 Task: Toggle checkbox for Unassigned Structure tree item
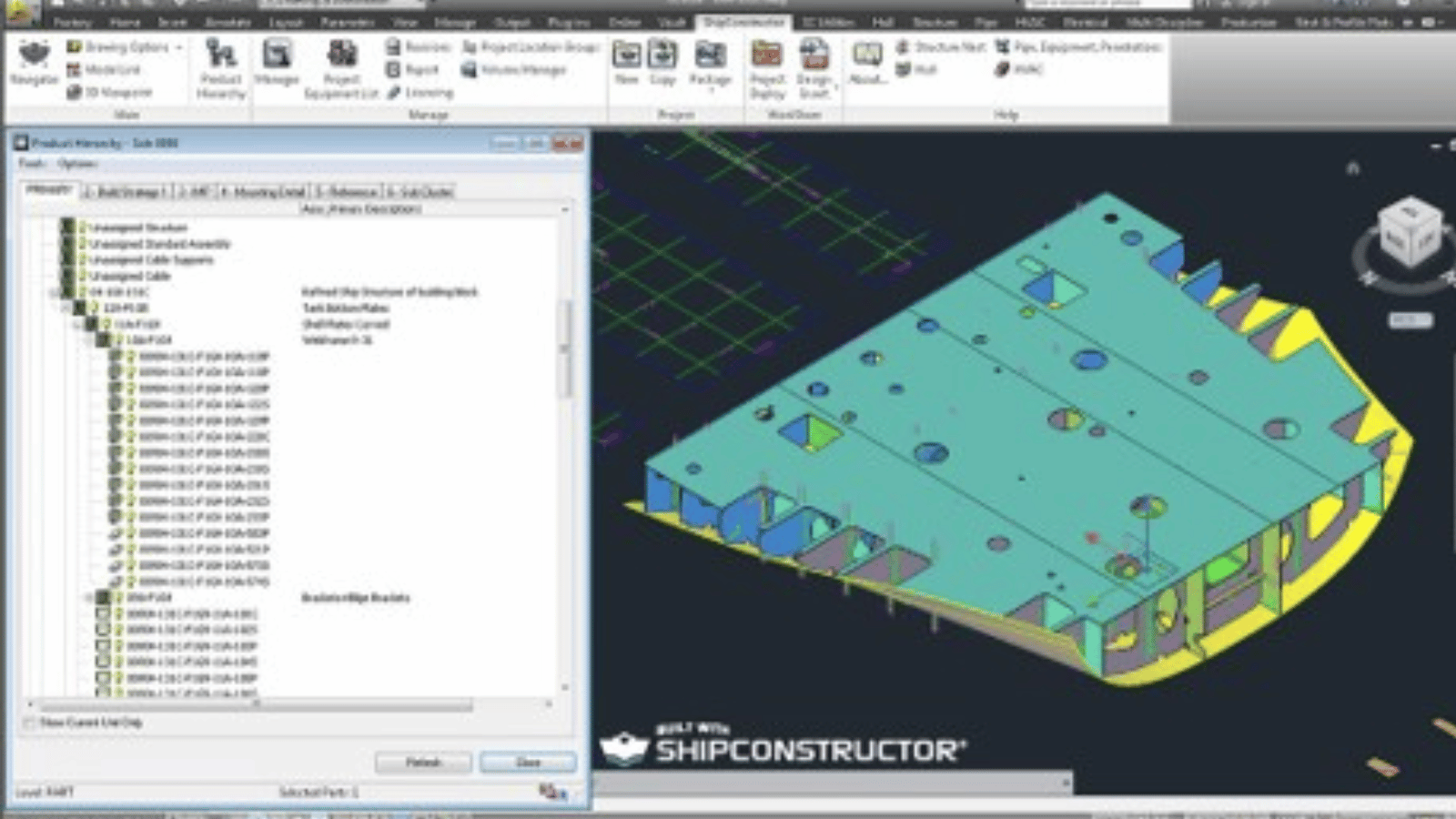pyautogui.click(x=67, y=227)
